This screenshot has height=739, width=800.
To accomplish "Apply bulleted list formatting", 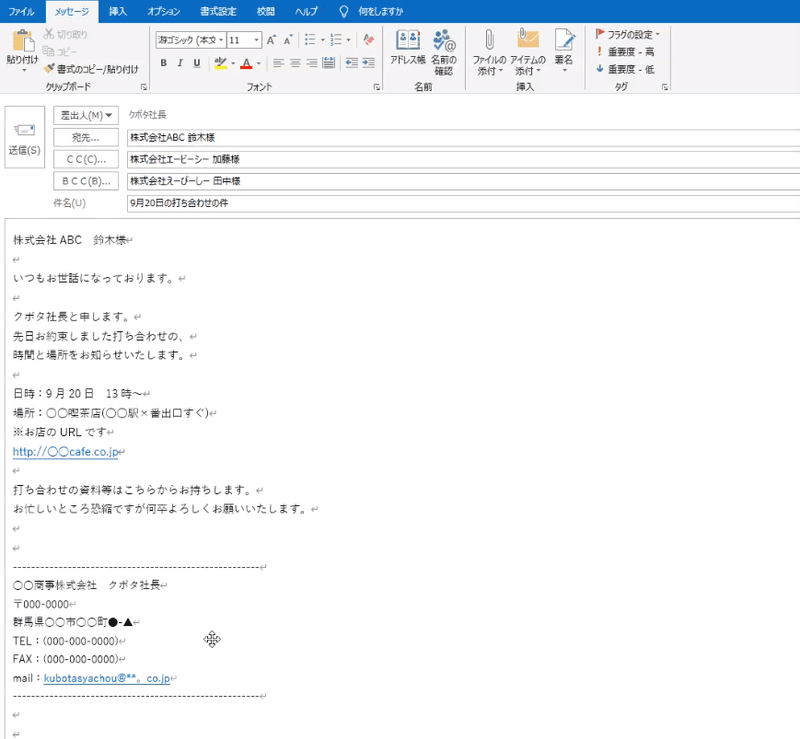I will [x=309, y=39].
